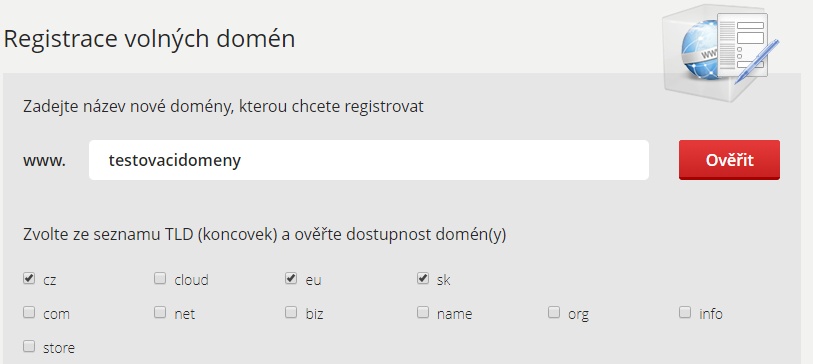Click the cloud checkbox label text
This screenshot has height=364, width=813.
pyautogui.click(x=191, y=280)
